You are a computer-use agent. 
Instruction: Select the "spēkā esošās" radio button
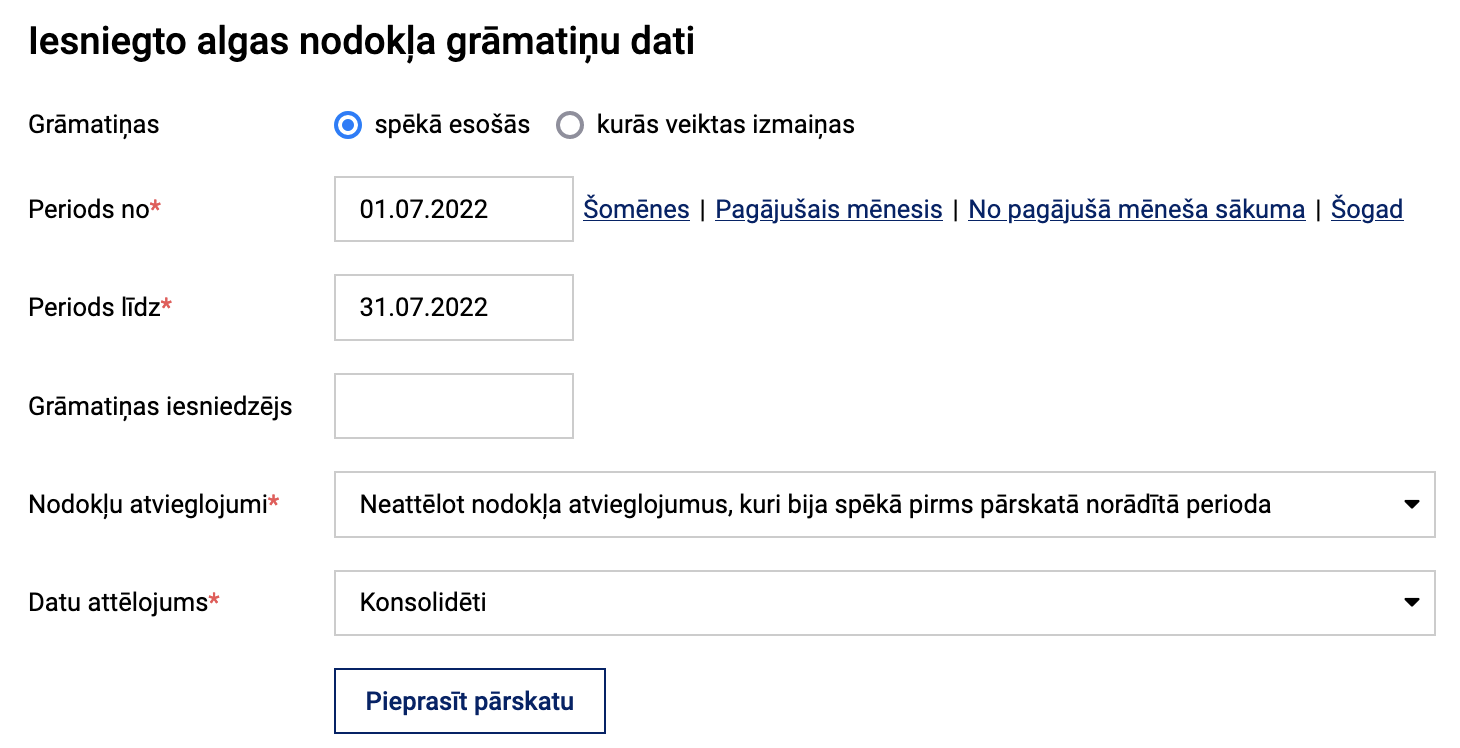tap(348, 126)
